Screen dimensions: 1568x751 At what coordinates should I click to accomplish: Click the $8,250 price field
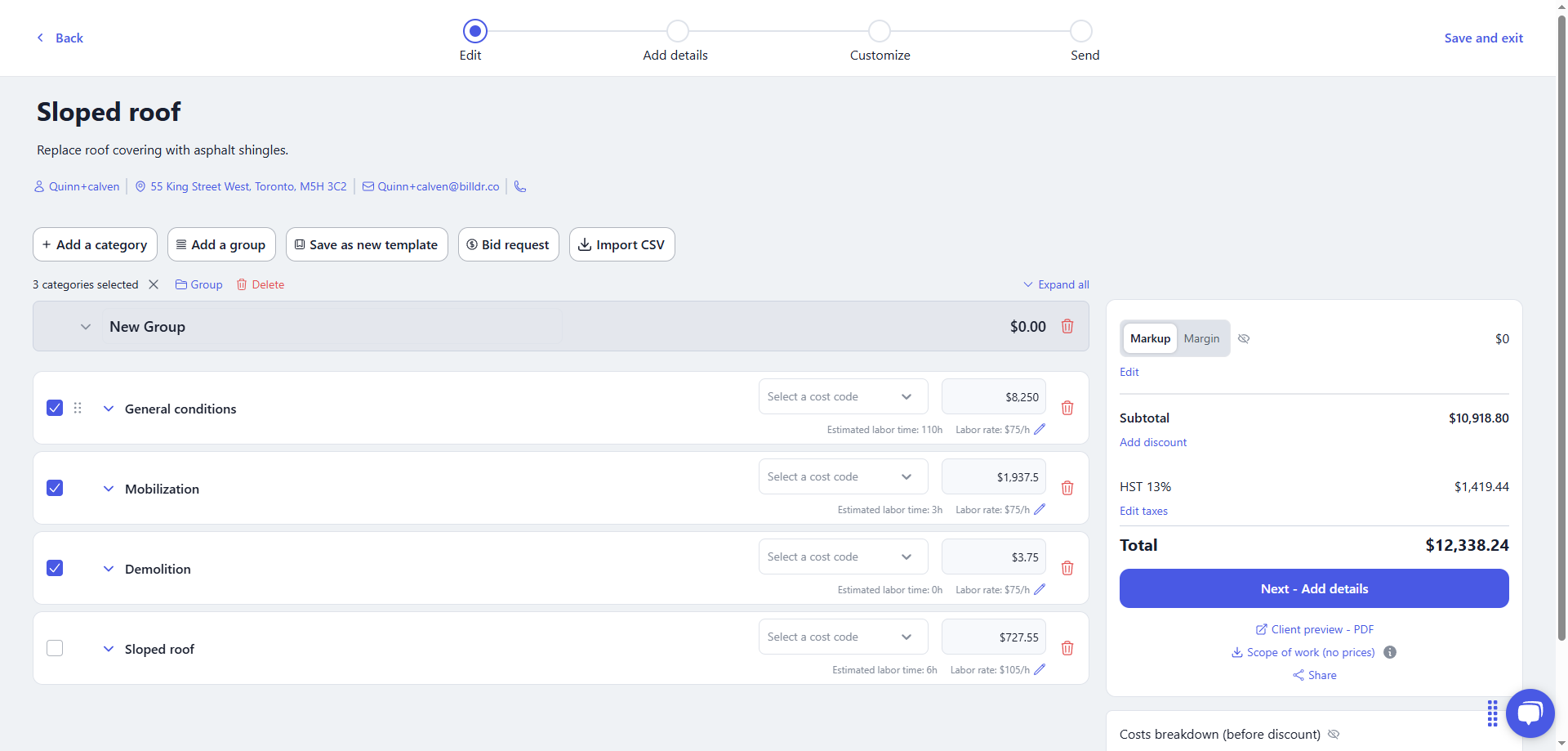click(x=993, y=396)
